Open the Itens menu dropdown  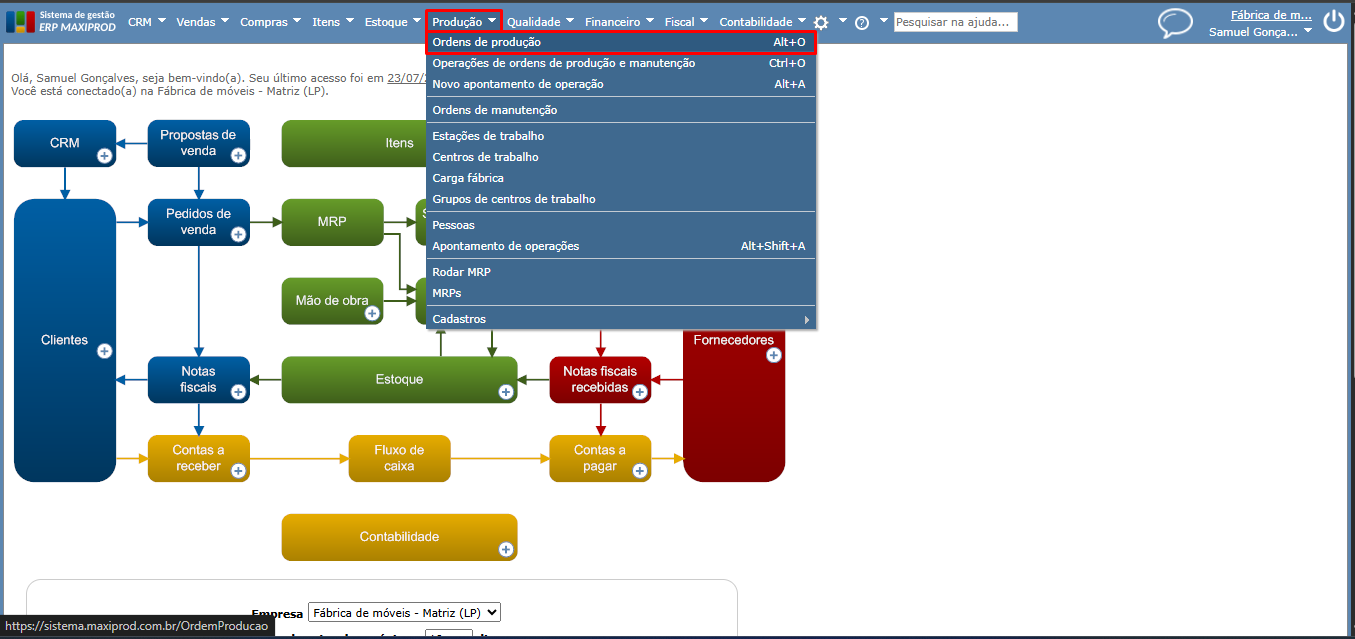pos(333,22)
